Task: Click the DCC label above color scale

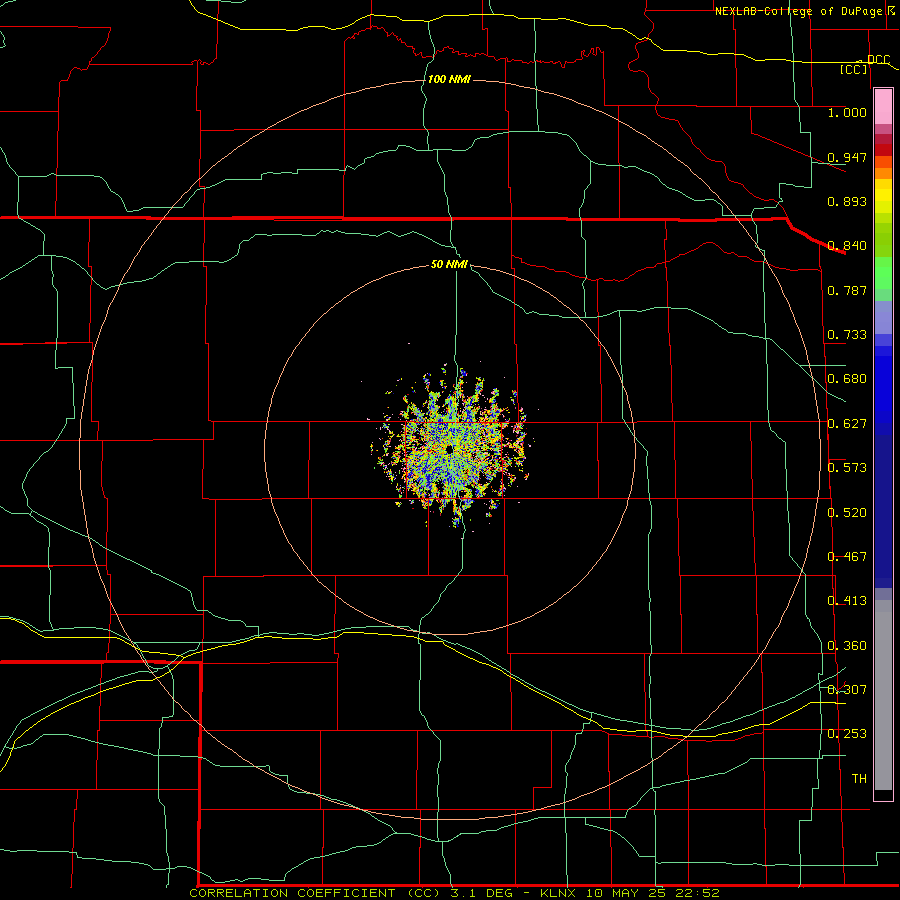Action: coord(878,59)
